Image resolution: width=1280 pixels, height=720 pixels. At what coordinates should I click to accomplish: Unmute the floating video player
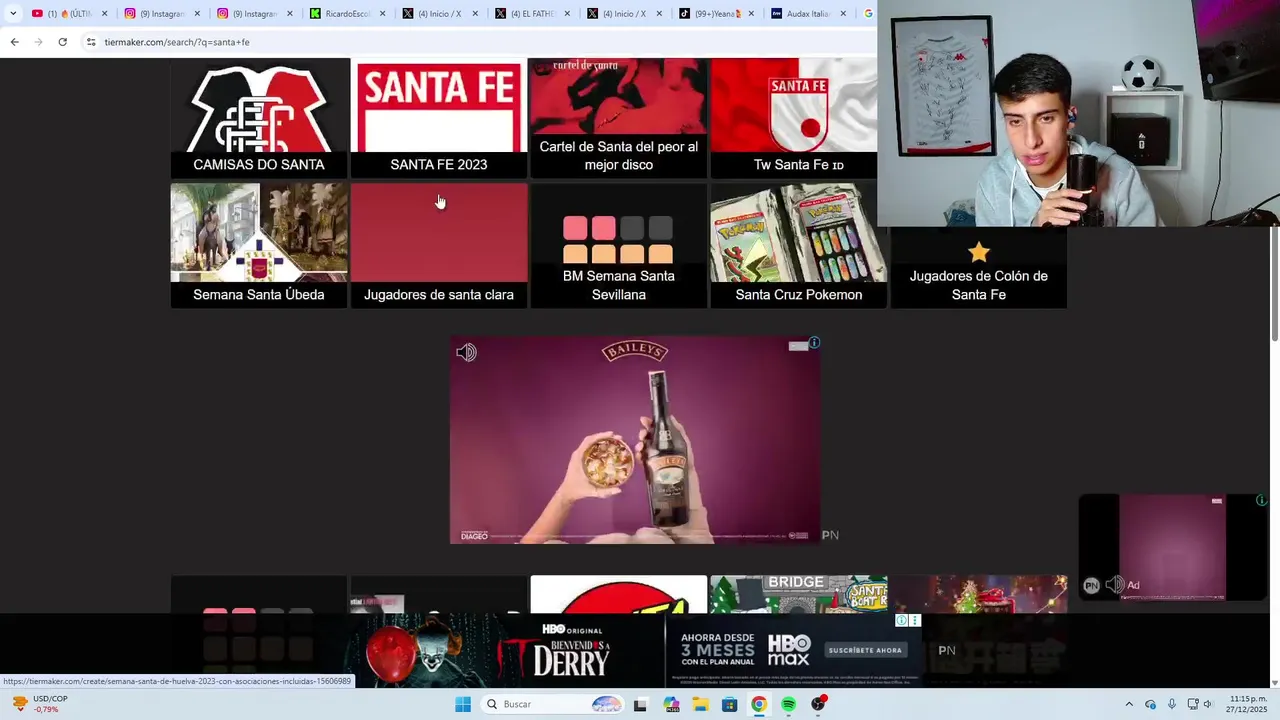1115,585
